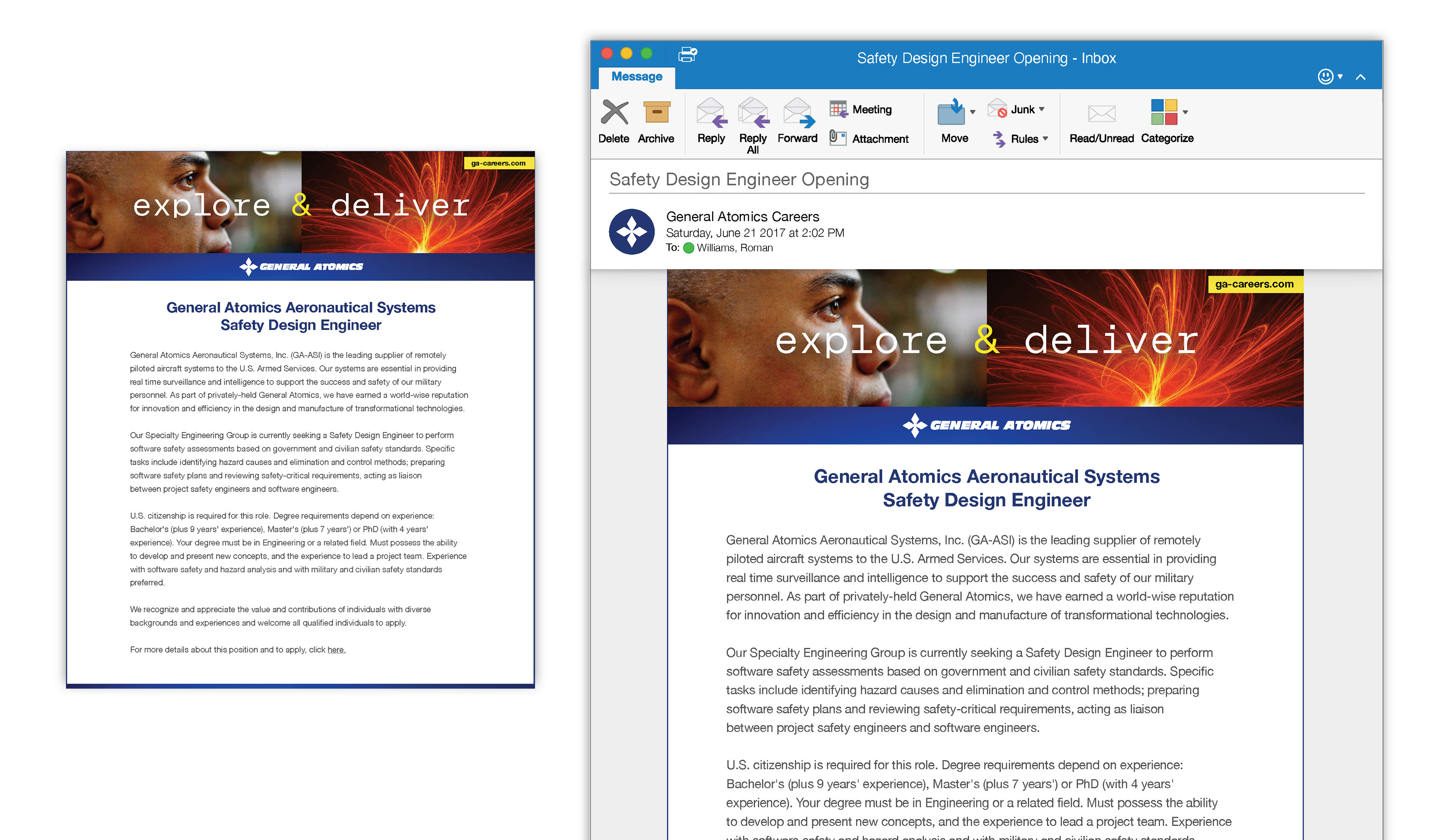Screen dimensions: 1450x840
Task: Click General Atomics sender avatar
Action: pyautogui.click(x=632, y=231)
